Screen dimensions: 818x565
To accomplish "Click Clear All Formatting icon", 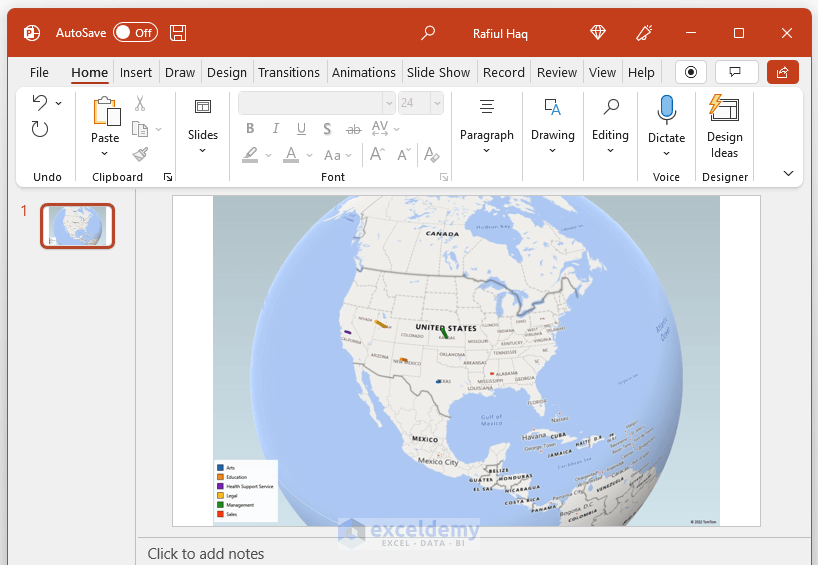I will [431, 154].
